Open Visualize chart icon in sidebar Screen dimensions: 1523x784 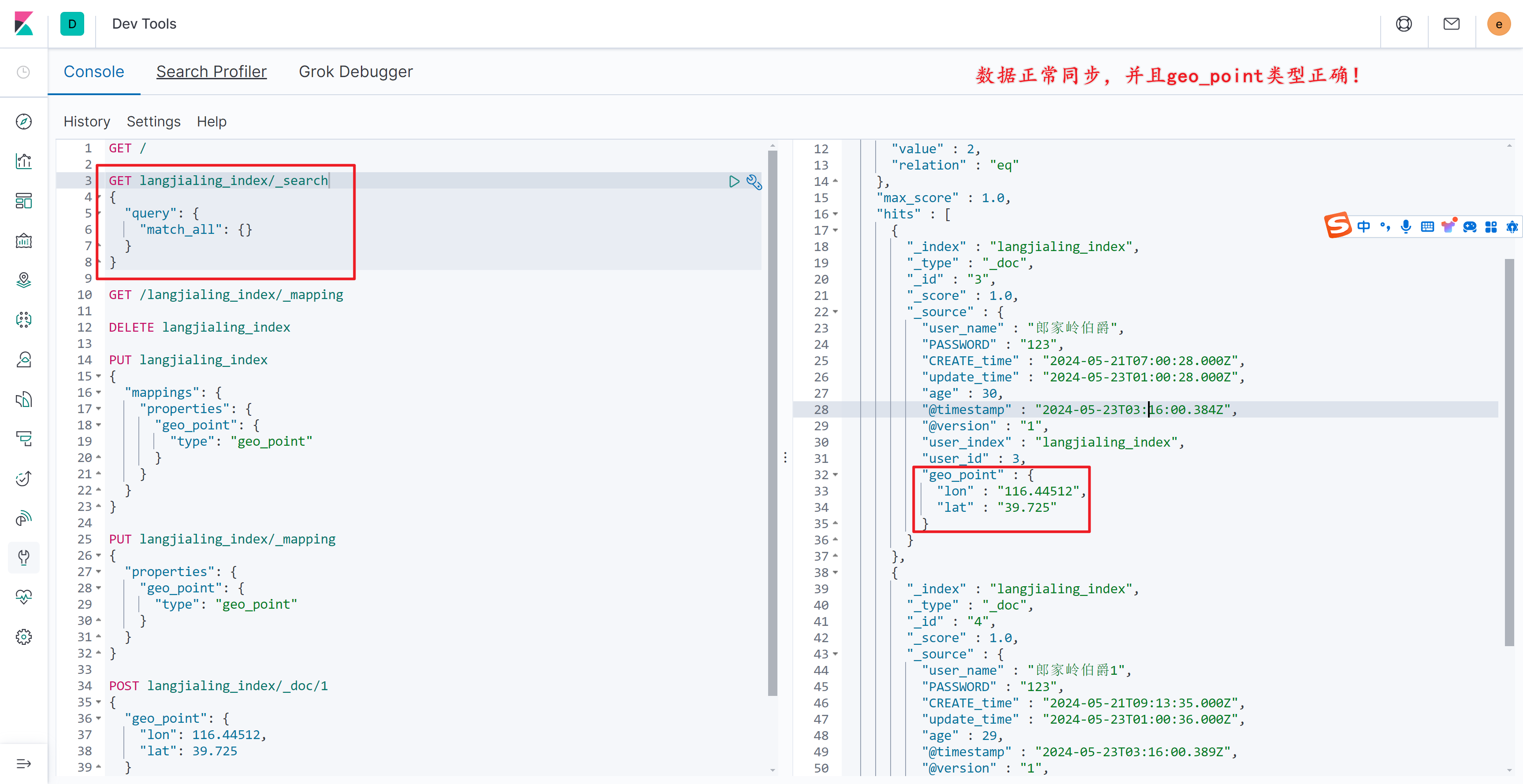(24, 161)
